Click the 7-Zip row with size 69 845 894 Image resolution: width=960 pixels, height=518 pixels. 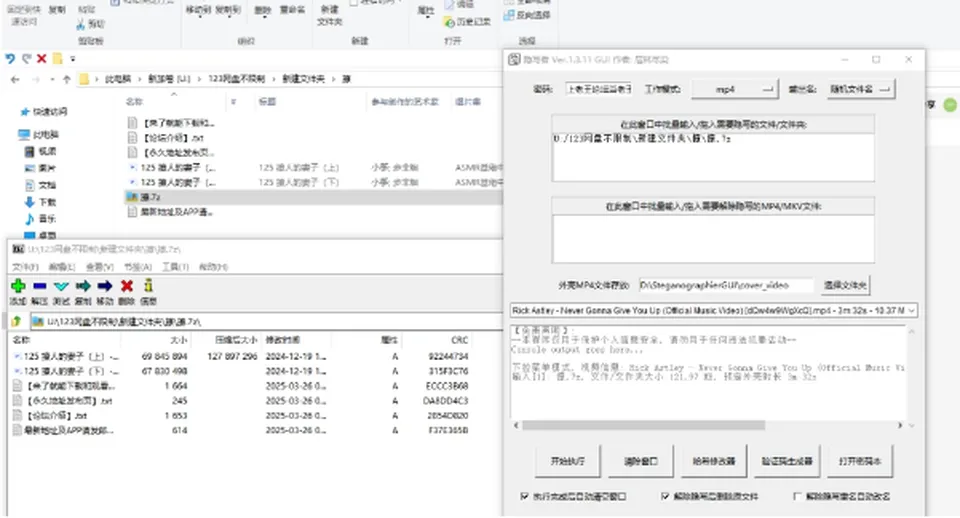(241, 356)
